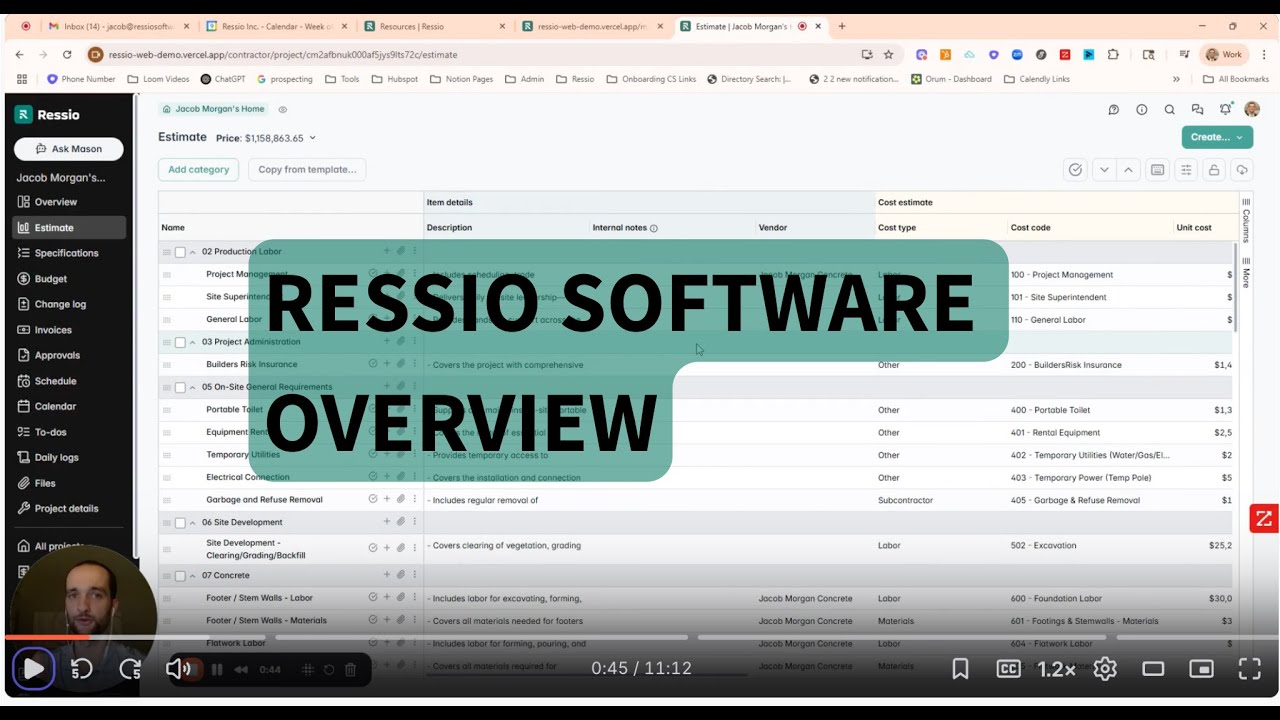
Task: Open the Price $1,158,863.65 dropdown
Action: 266,138
